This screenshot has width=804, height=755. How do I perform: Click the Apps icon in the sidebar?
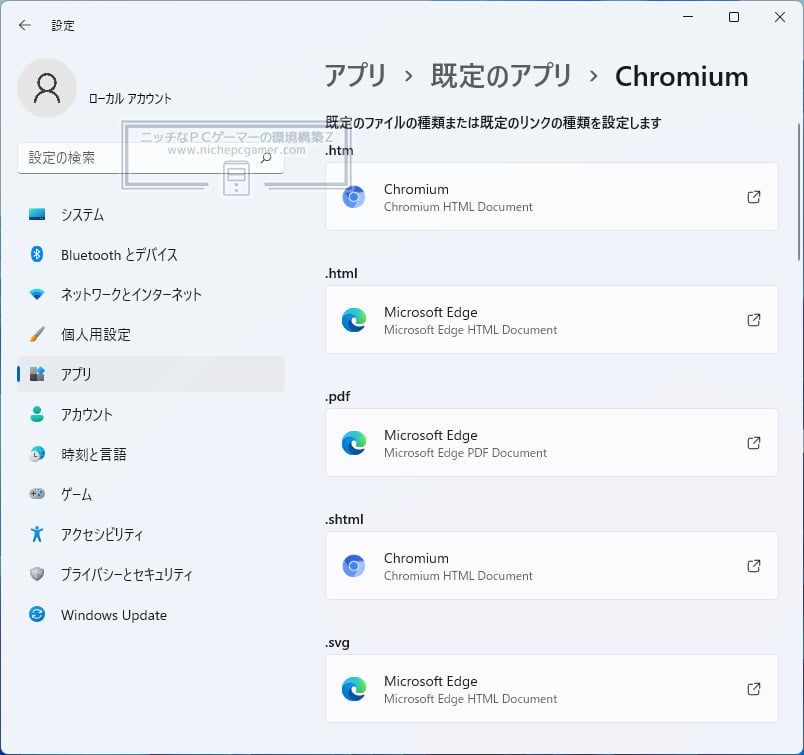[x=37, y=374]
